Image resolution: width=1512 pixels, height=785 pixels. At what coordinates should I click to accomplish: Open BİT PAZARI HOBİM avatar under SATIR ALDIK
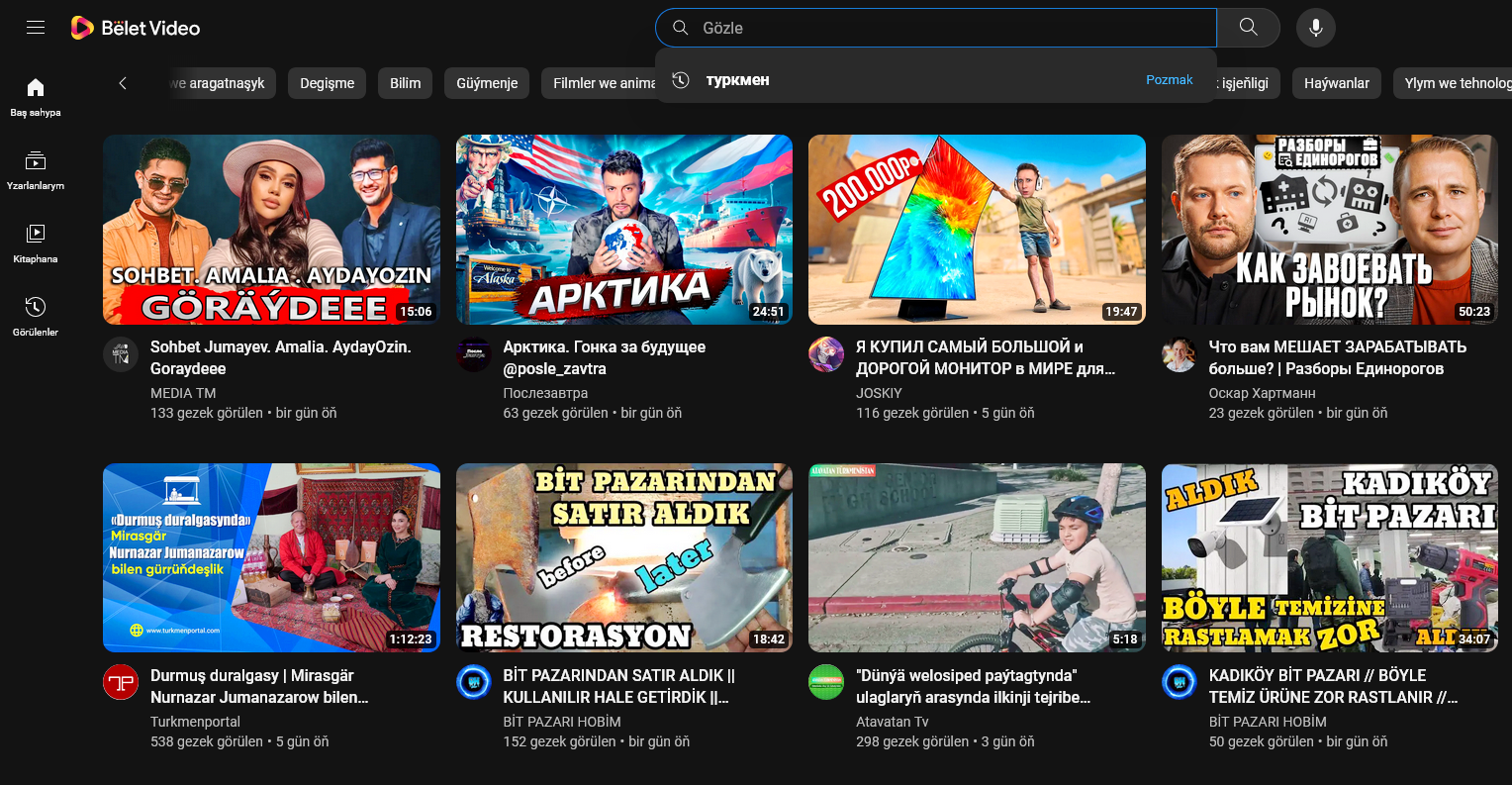(x=473, y=683)
